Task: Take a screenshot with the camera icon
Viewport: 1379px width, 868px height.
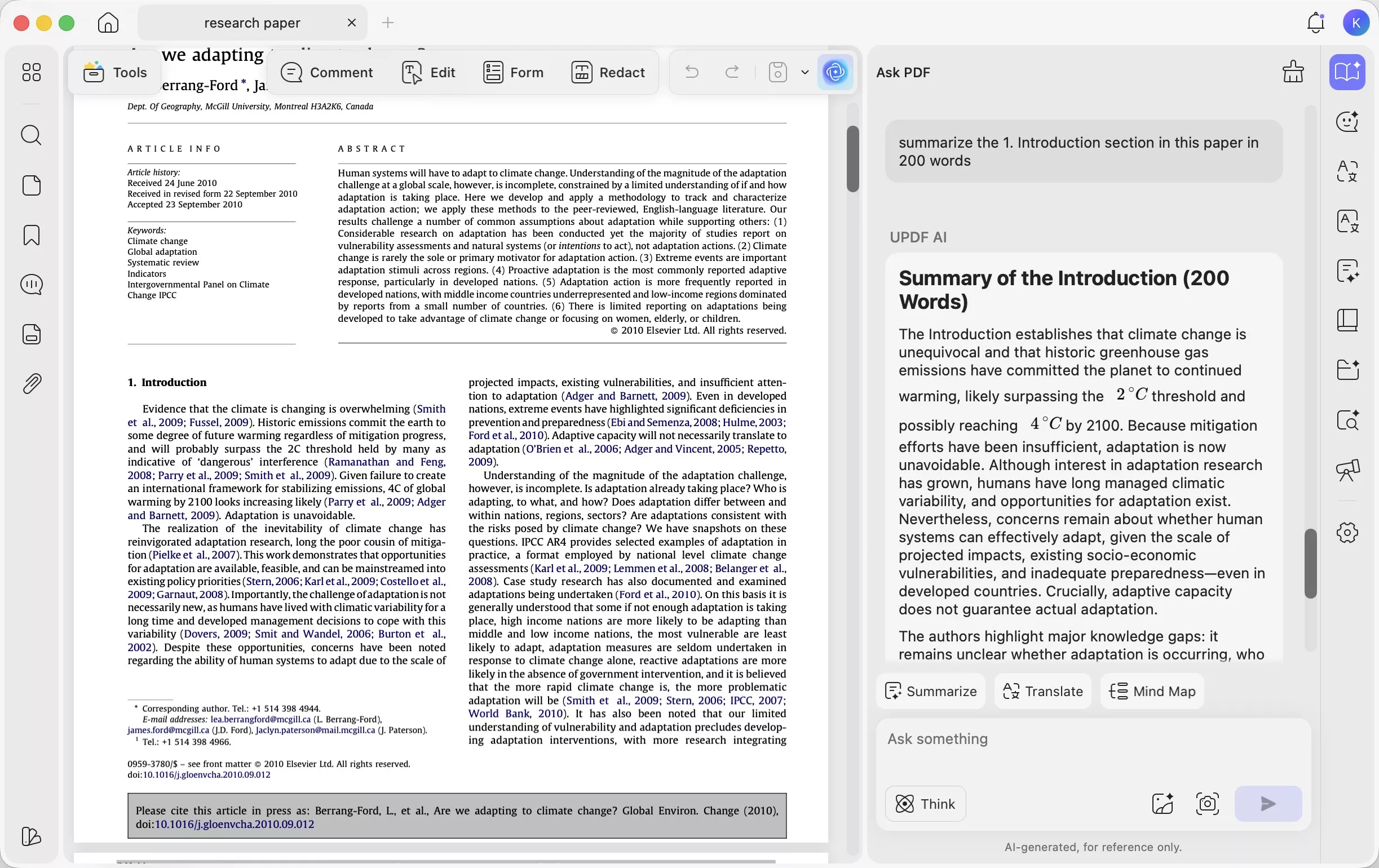Action: pyautogui.click(x=1208, y=804)
